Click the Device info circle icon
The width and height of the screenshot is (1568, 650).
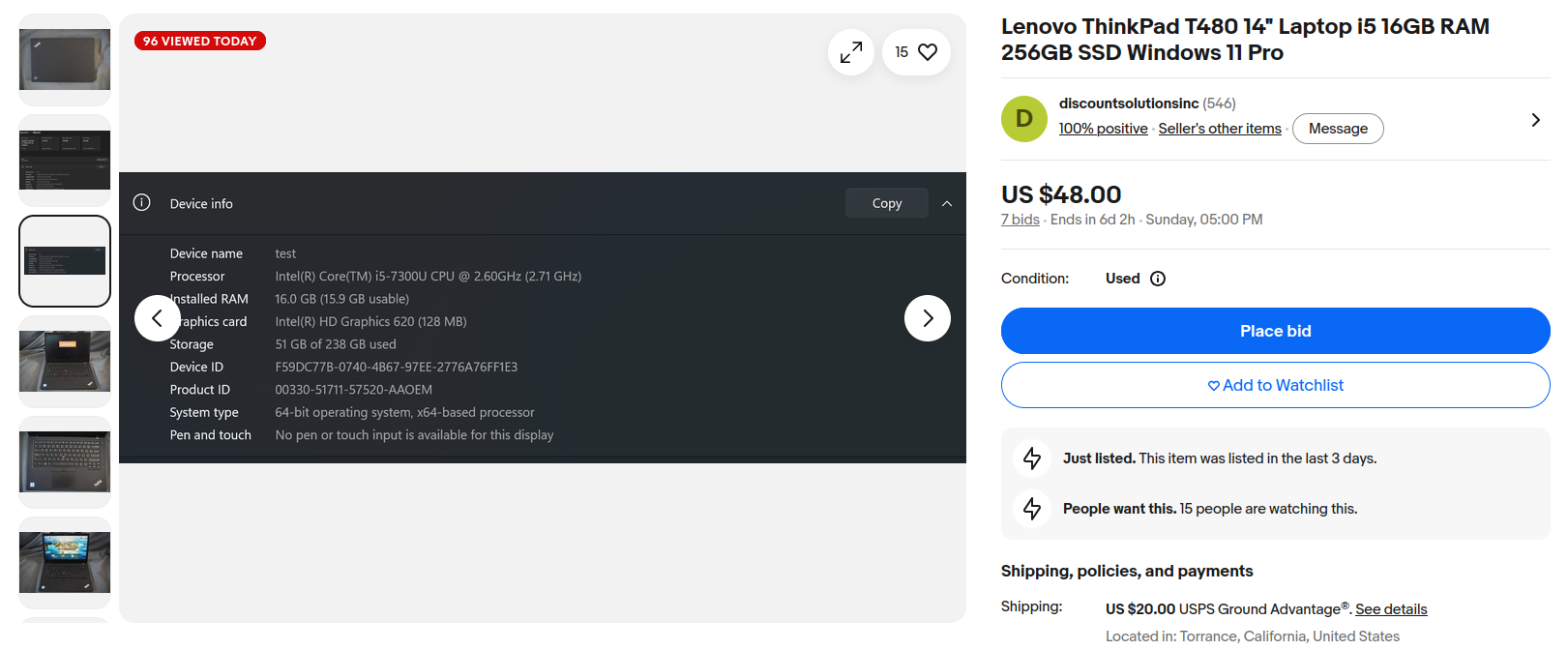tap(142, 202)
